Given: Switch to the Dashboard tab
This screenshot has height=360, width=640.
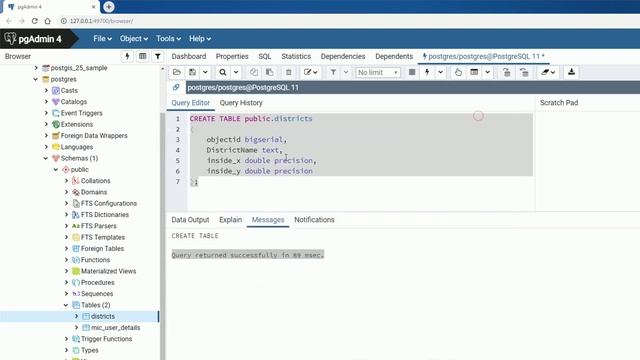Looking at the screenshot, I should 189,56.
